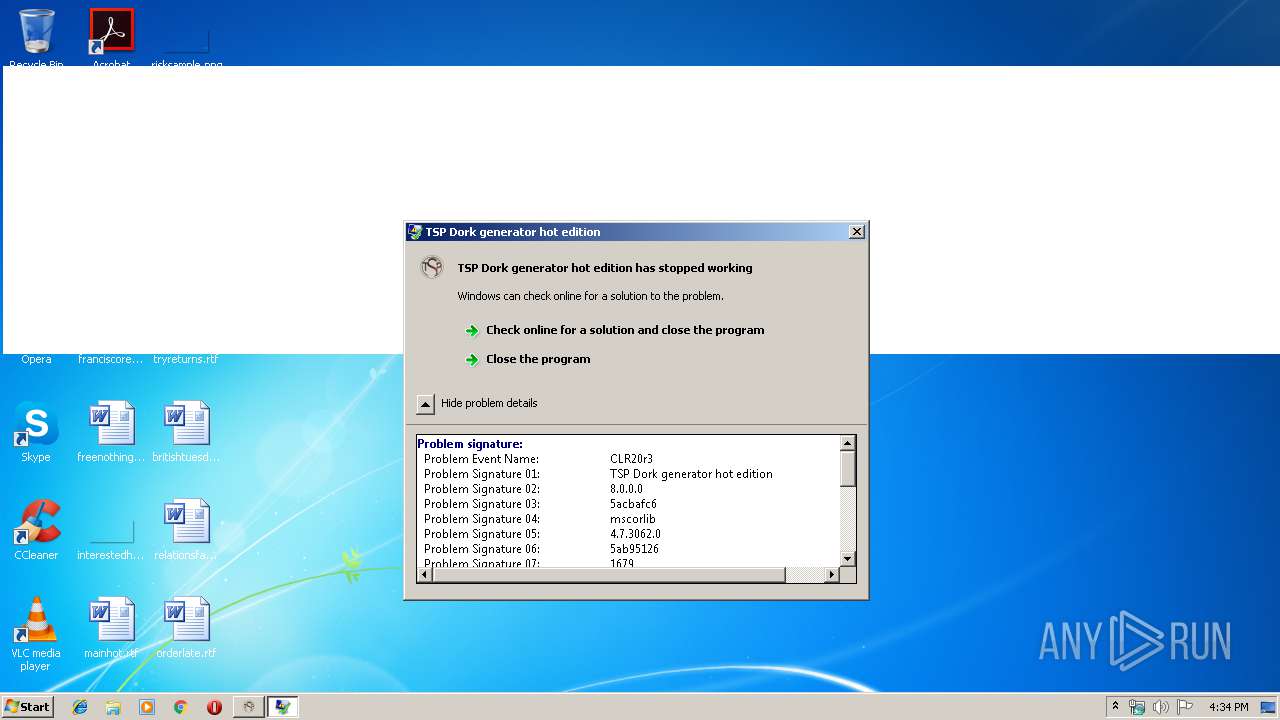Close the TSP Dork generator error dialog
This screenshot has width=1280, height=720.
click(x=856, y=232)
